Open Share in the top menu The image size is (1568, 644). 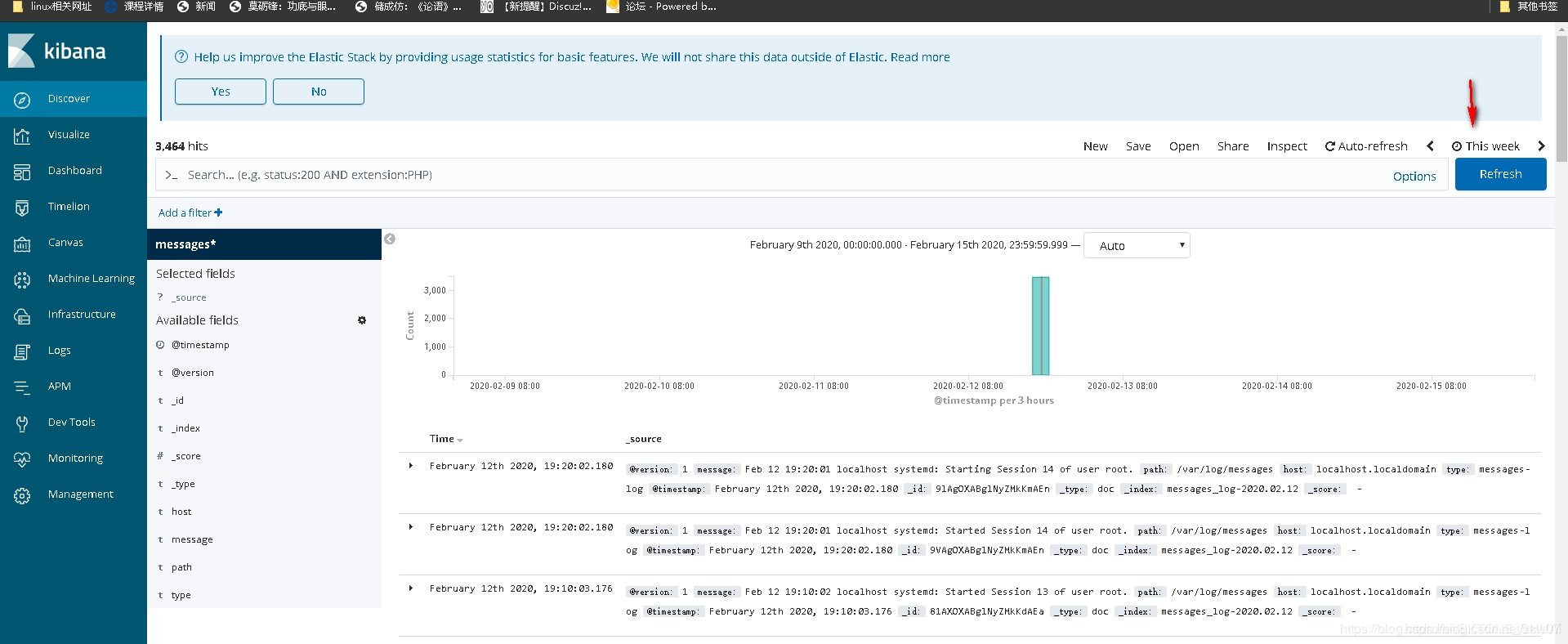tap(1233, 146)
